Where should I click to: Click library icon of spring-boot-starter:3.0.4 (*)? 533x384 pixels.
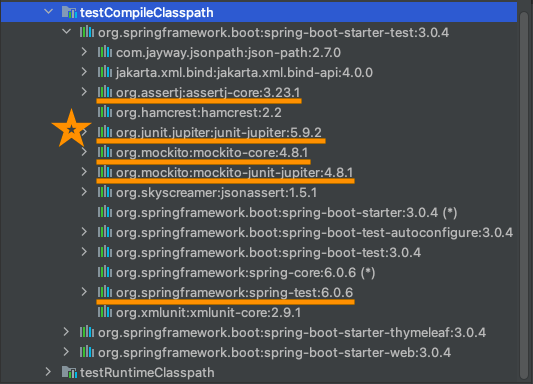click(105, 212)
